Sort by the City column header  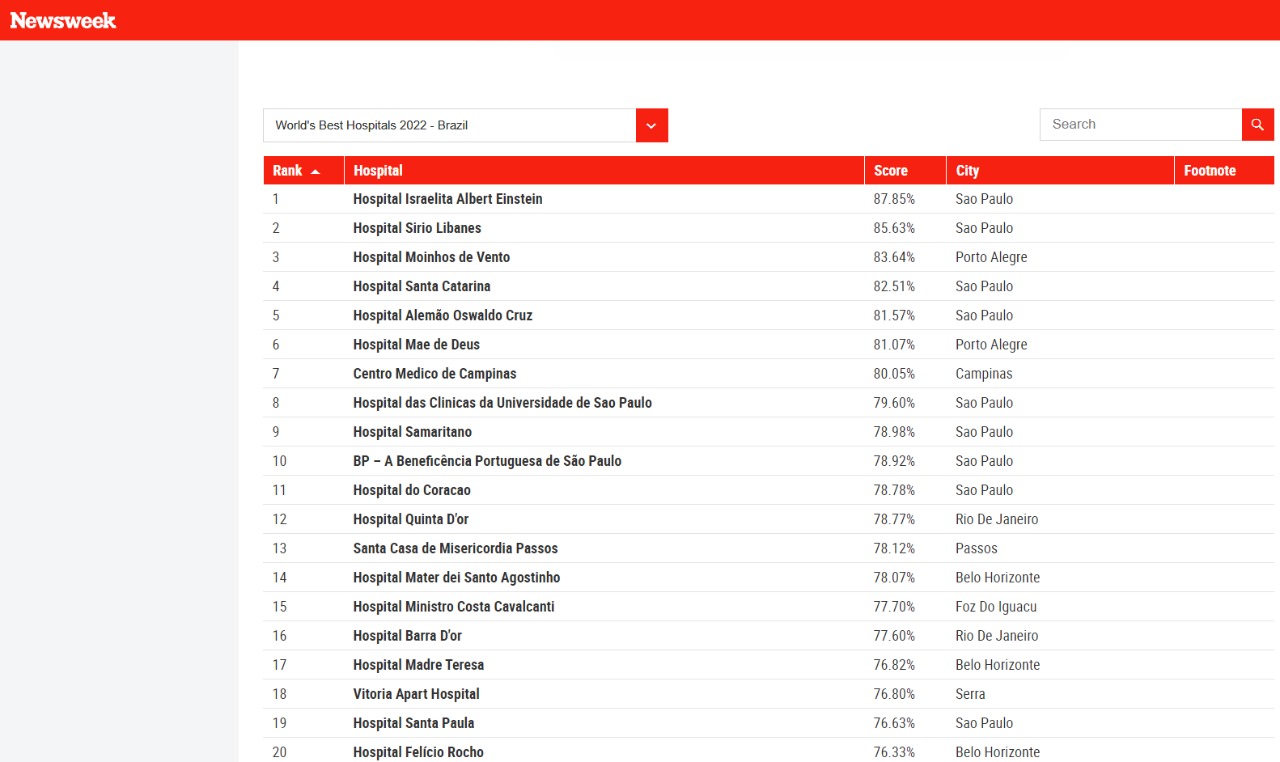(x=1060, y=170)
